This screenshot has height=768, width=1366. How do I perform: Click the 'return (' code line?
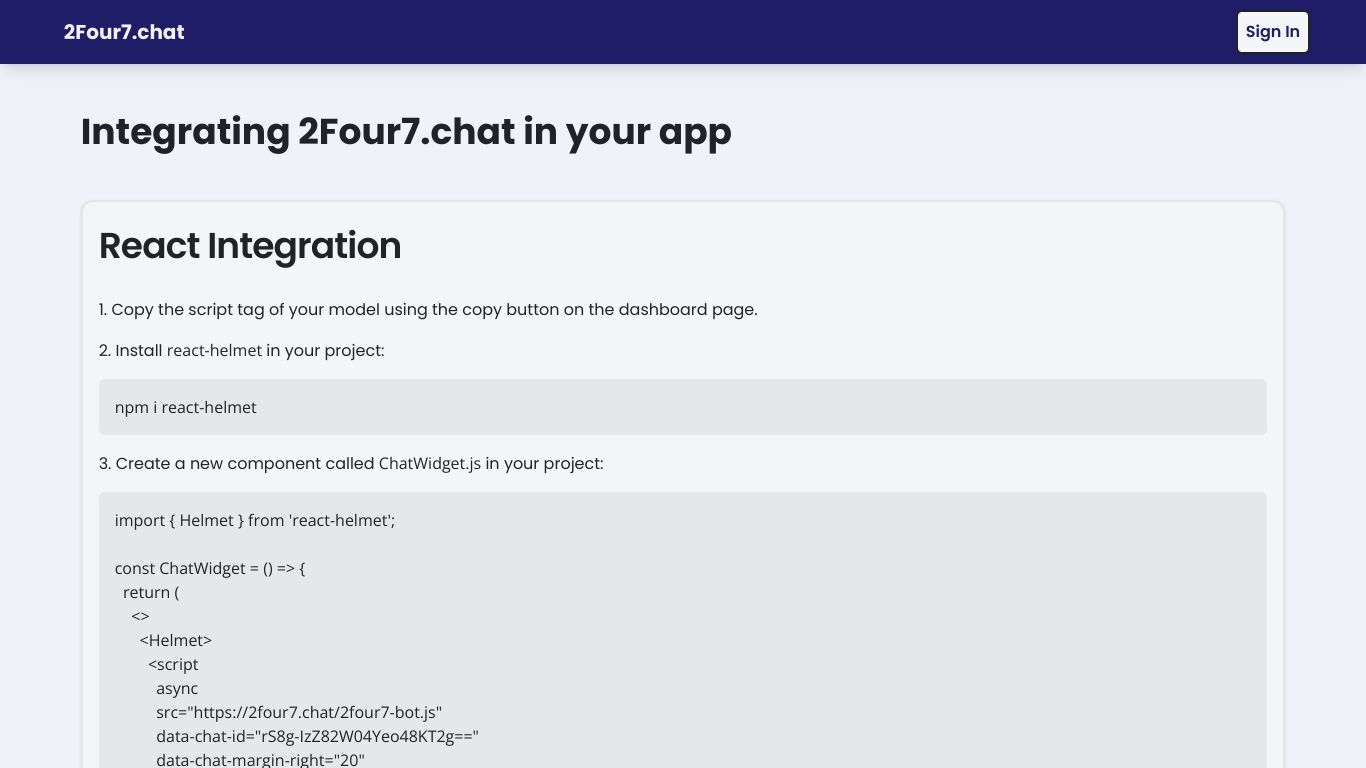tap(151, 593)
